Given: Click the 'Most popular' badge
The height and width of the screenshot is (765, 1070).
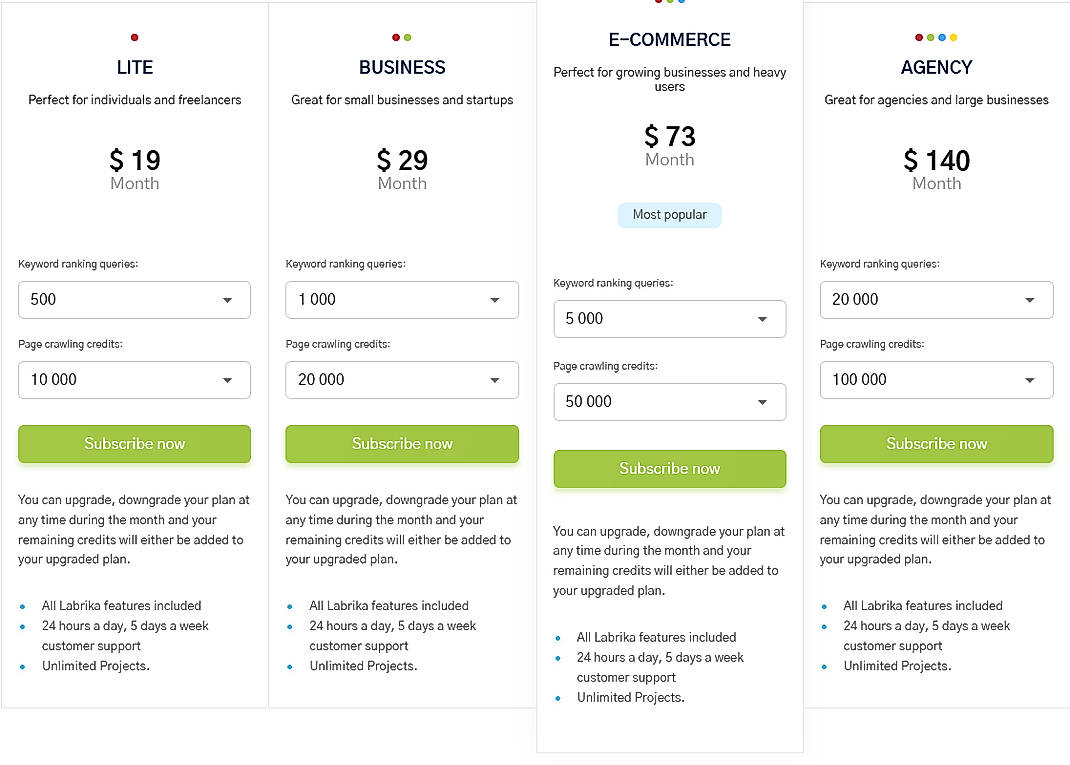Looking at the screenshot, I should [669, 214].
